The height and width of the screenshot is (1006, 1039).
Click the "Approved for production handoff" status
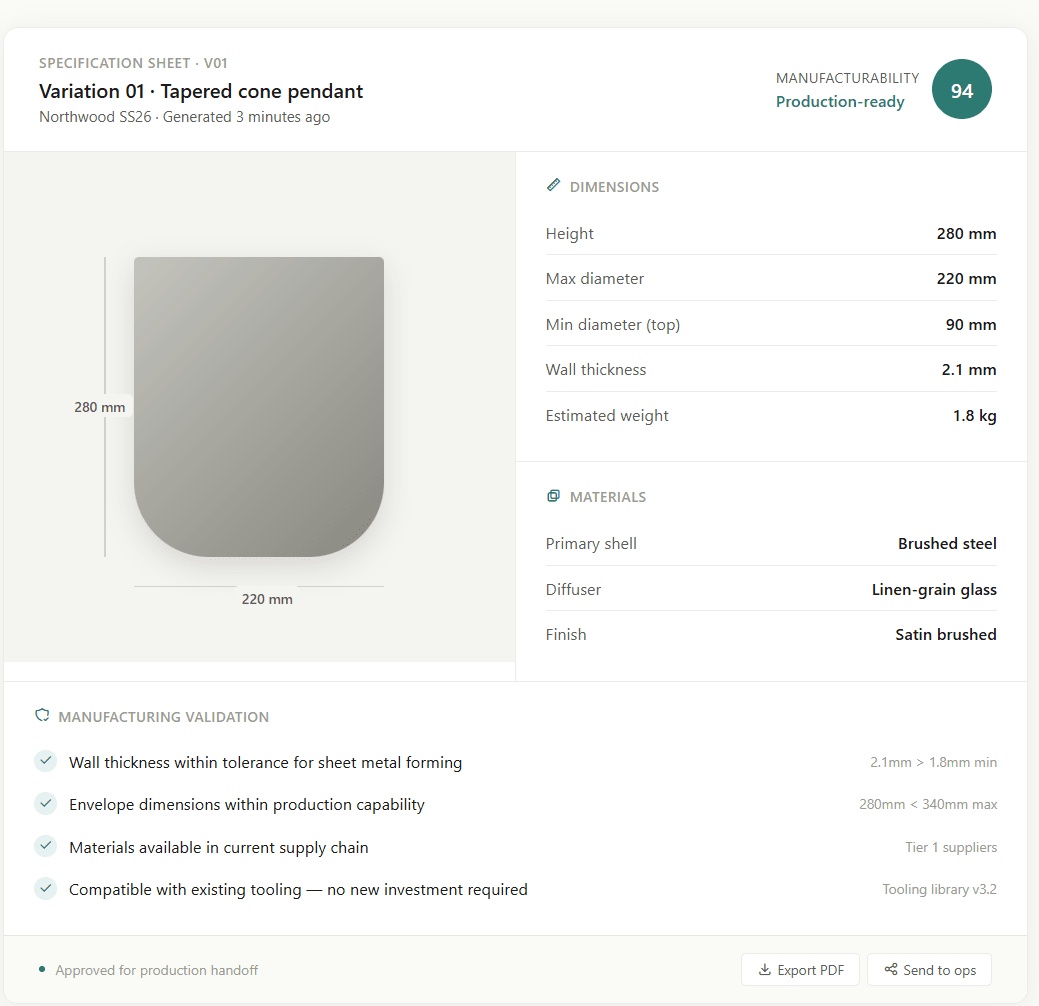[156, 970]
